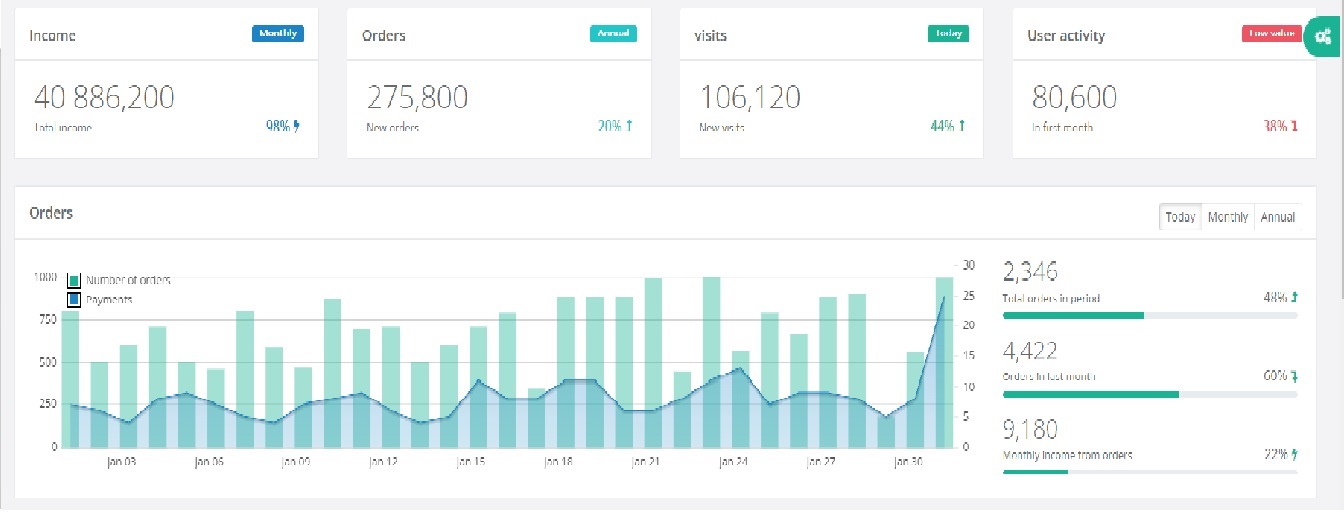Viewport: 1344px width, 512px height.
Task: Select the Today range in Orders panel
Action: (x=1180, y=217)
